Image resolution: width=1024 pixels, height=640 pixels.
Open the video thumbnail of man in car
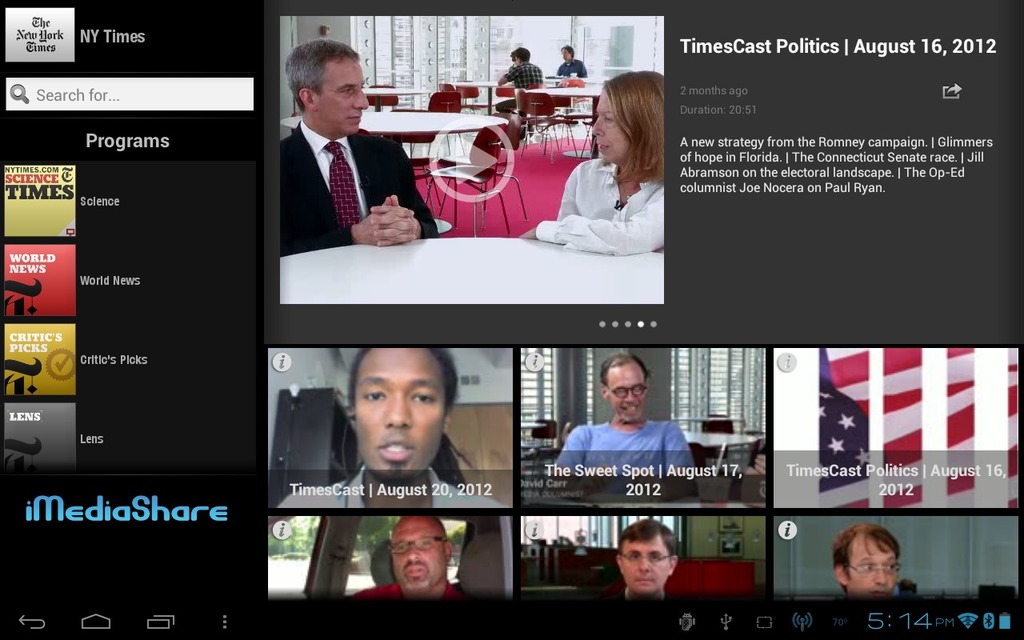pyautogui.click(x=391, y=558)
